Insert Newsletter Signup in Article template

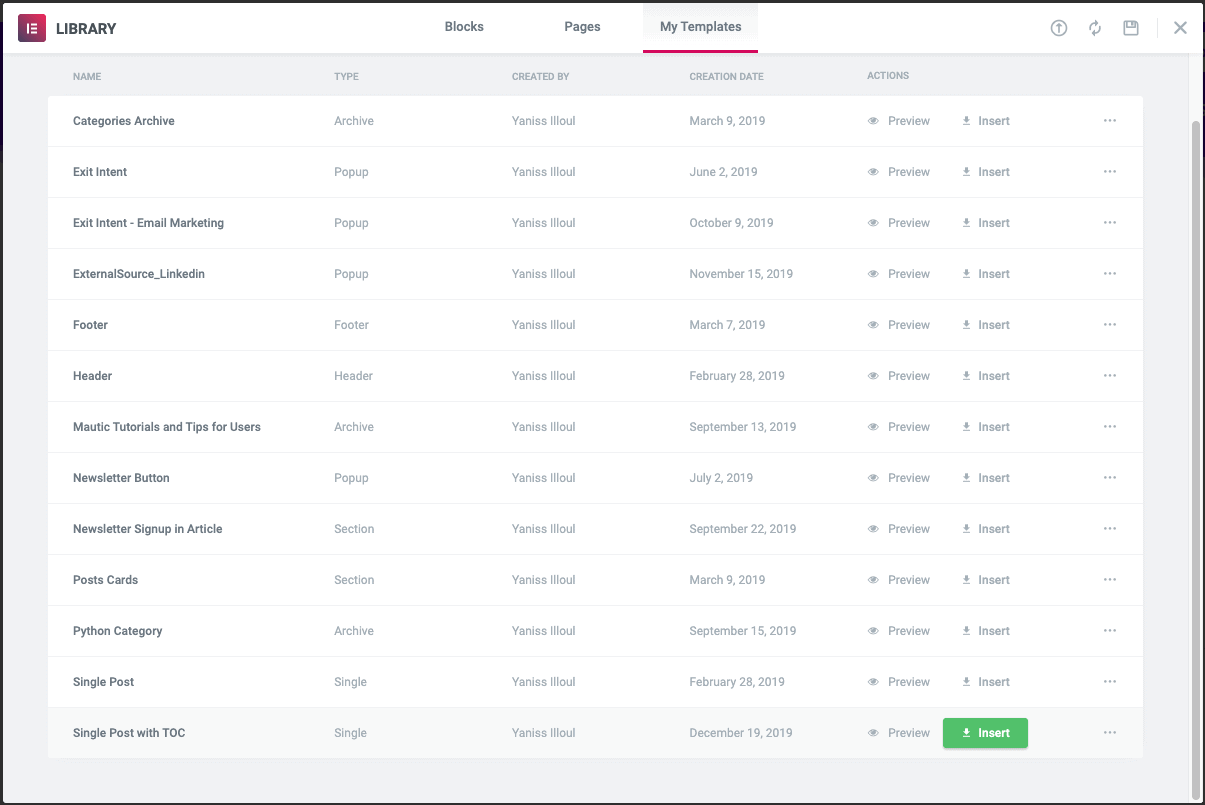pos(986,529)
